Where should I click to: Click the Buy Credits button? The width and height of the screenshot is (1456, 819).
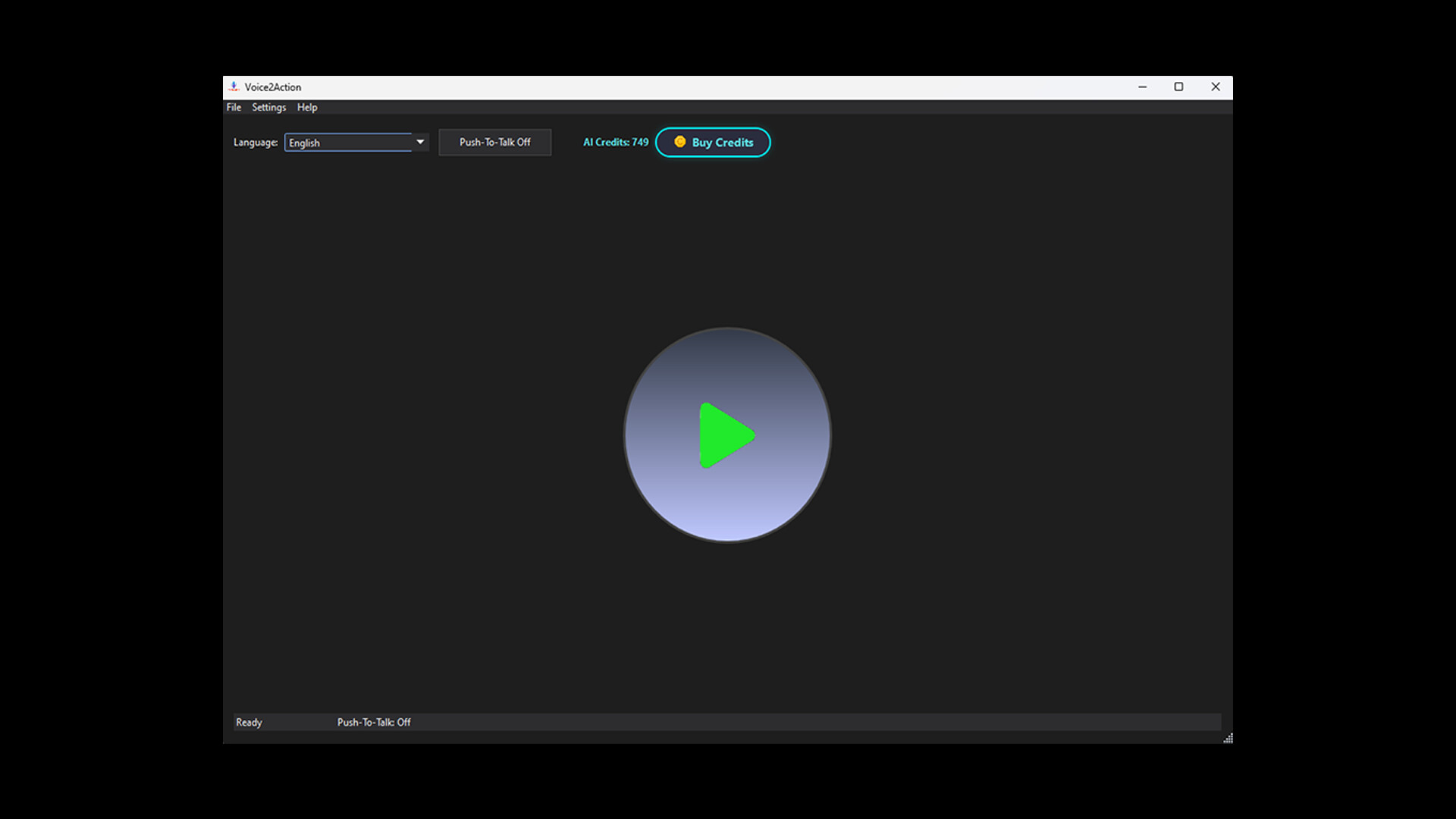(713, 142)
